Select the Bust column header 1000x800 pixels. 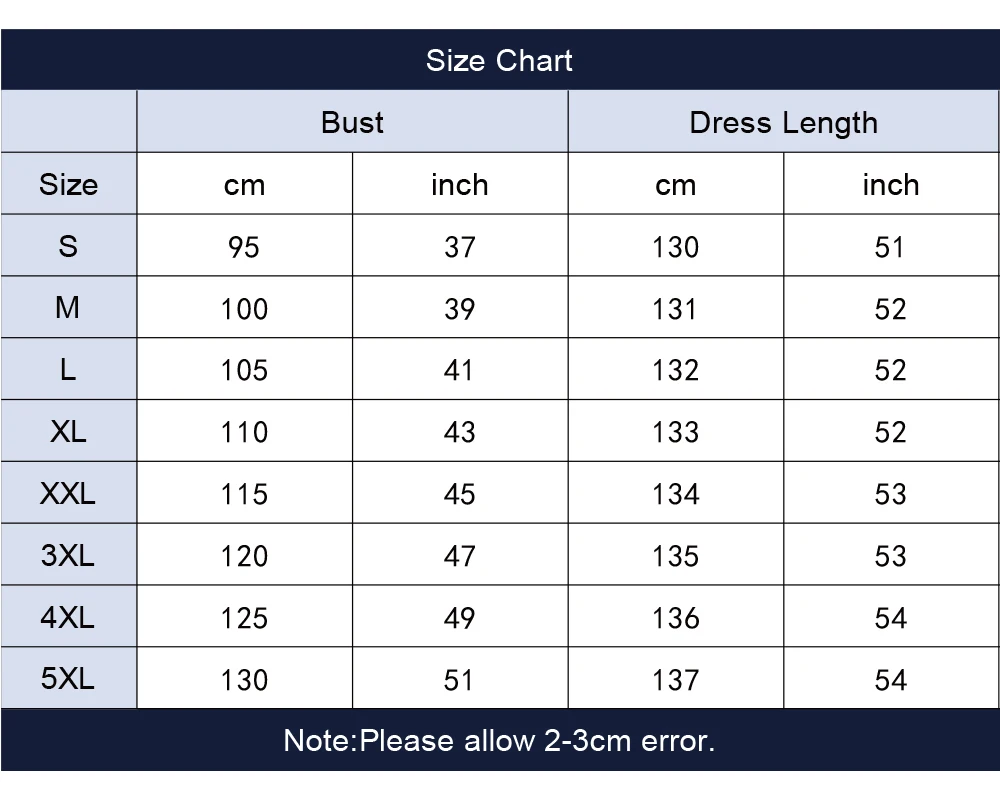(x=352, y=122)
